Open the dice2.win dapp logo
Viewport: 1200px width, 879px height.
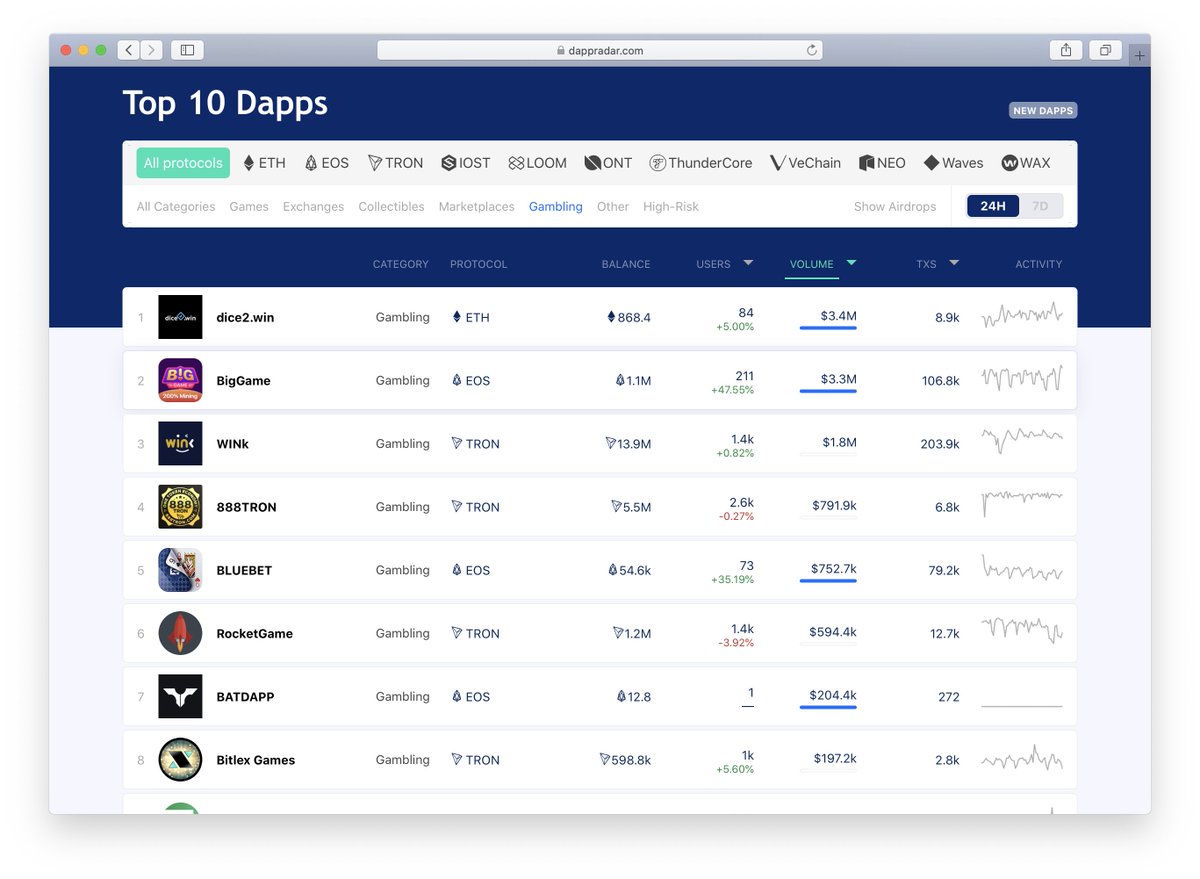180,317
